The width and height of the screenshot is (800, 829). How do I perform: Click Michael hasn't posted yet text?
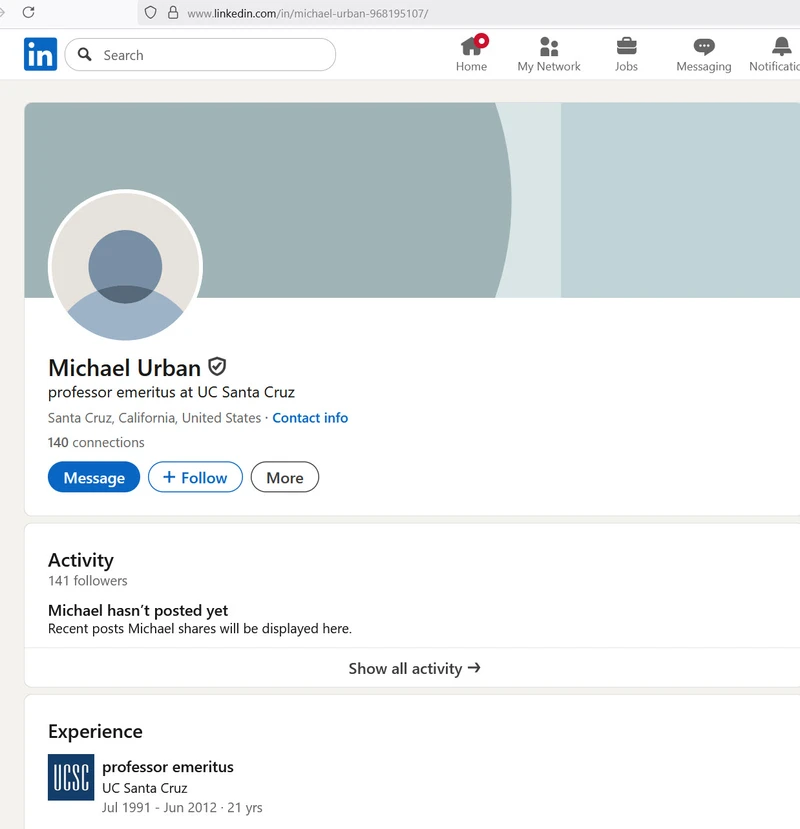[x=138, y=610]
